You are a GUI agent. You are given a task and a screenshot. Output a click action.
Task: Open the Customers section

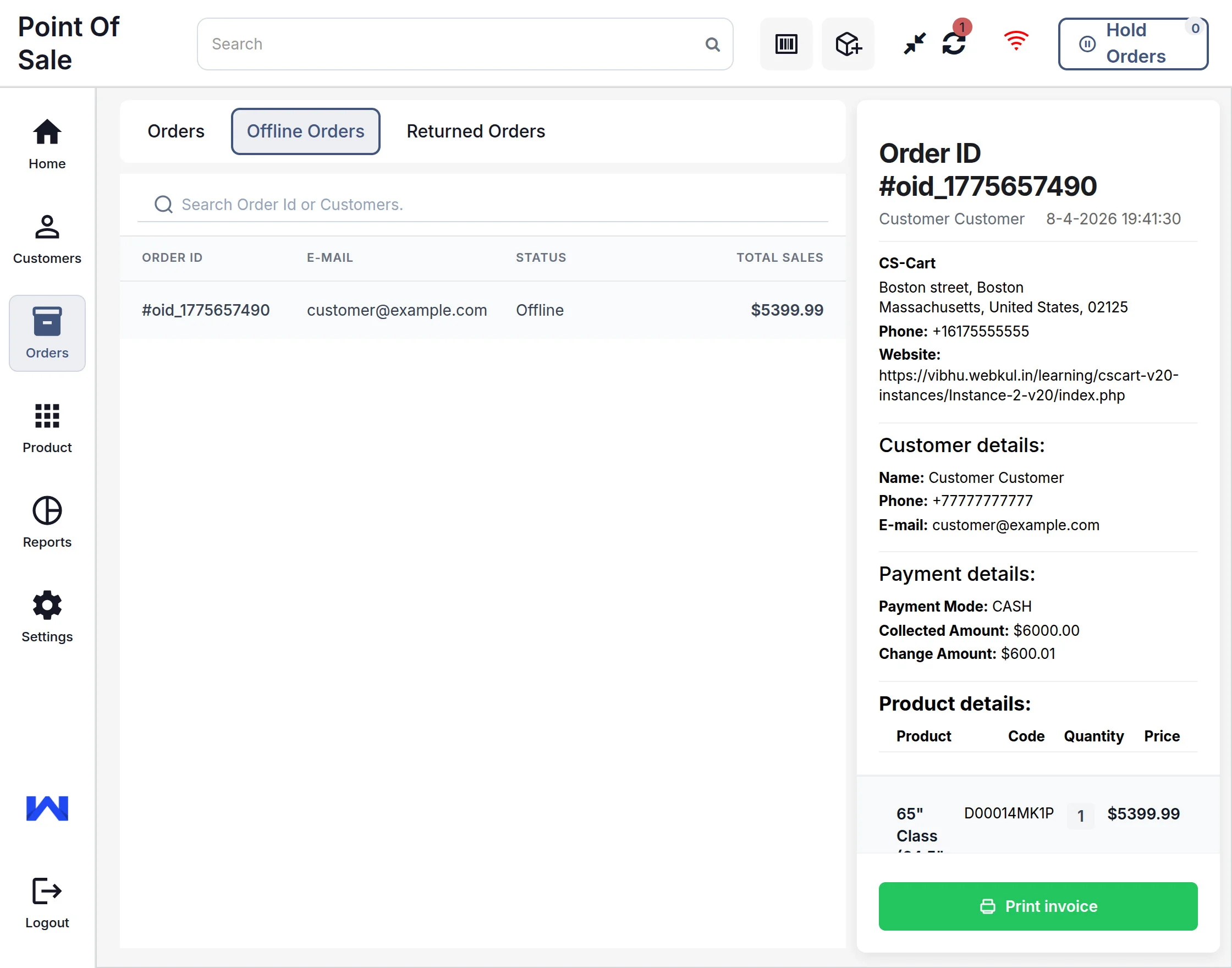(47, 239)
